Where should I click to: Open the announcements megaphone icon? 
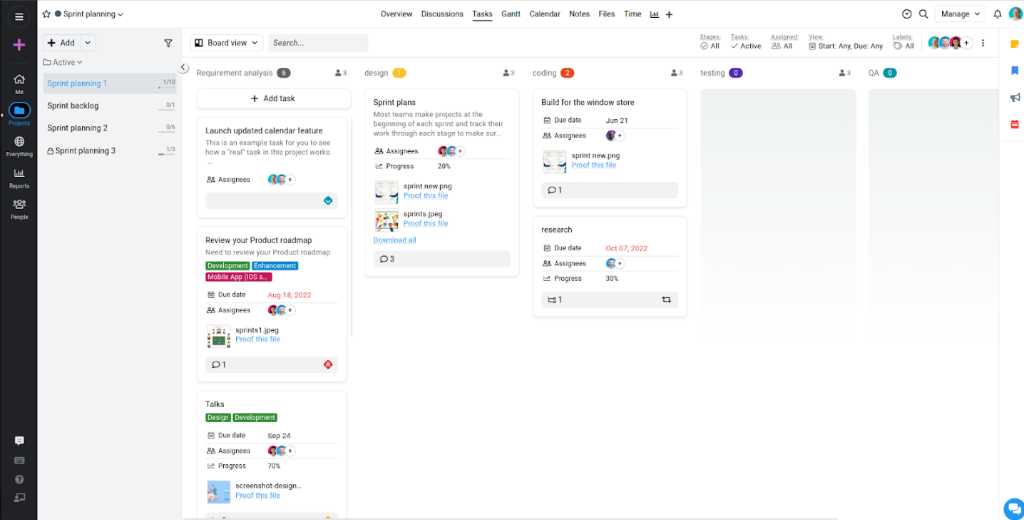click(1015, 97)
